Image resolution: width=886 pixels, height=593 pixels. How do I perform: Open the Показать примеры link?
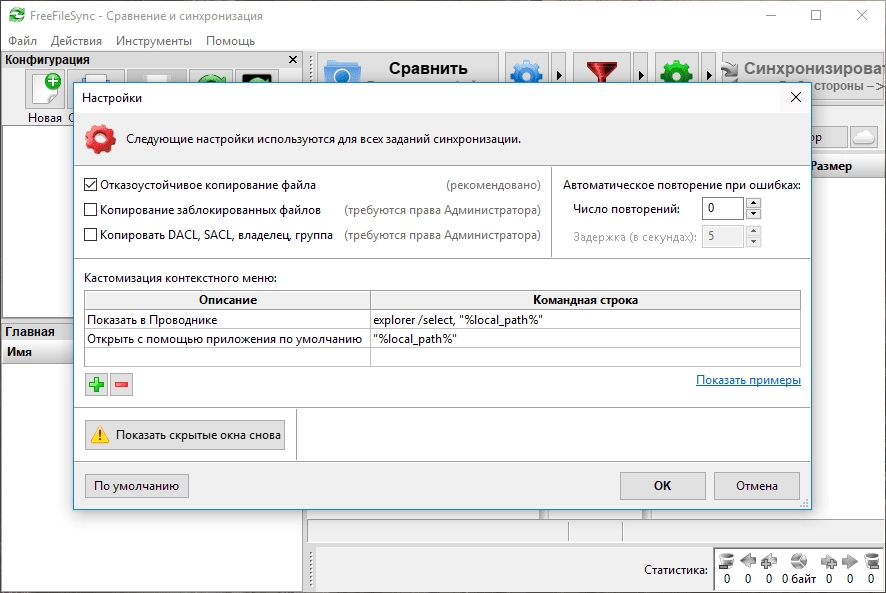(x=748, y=380)
